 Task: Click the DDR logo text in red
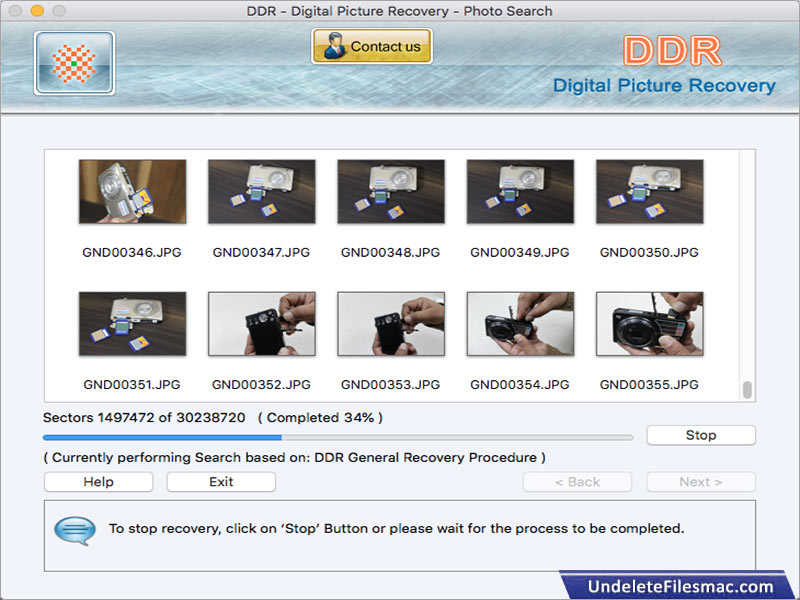pyautogui.click(x=672, y=50)
